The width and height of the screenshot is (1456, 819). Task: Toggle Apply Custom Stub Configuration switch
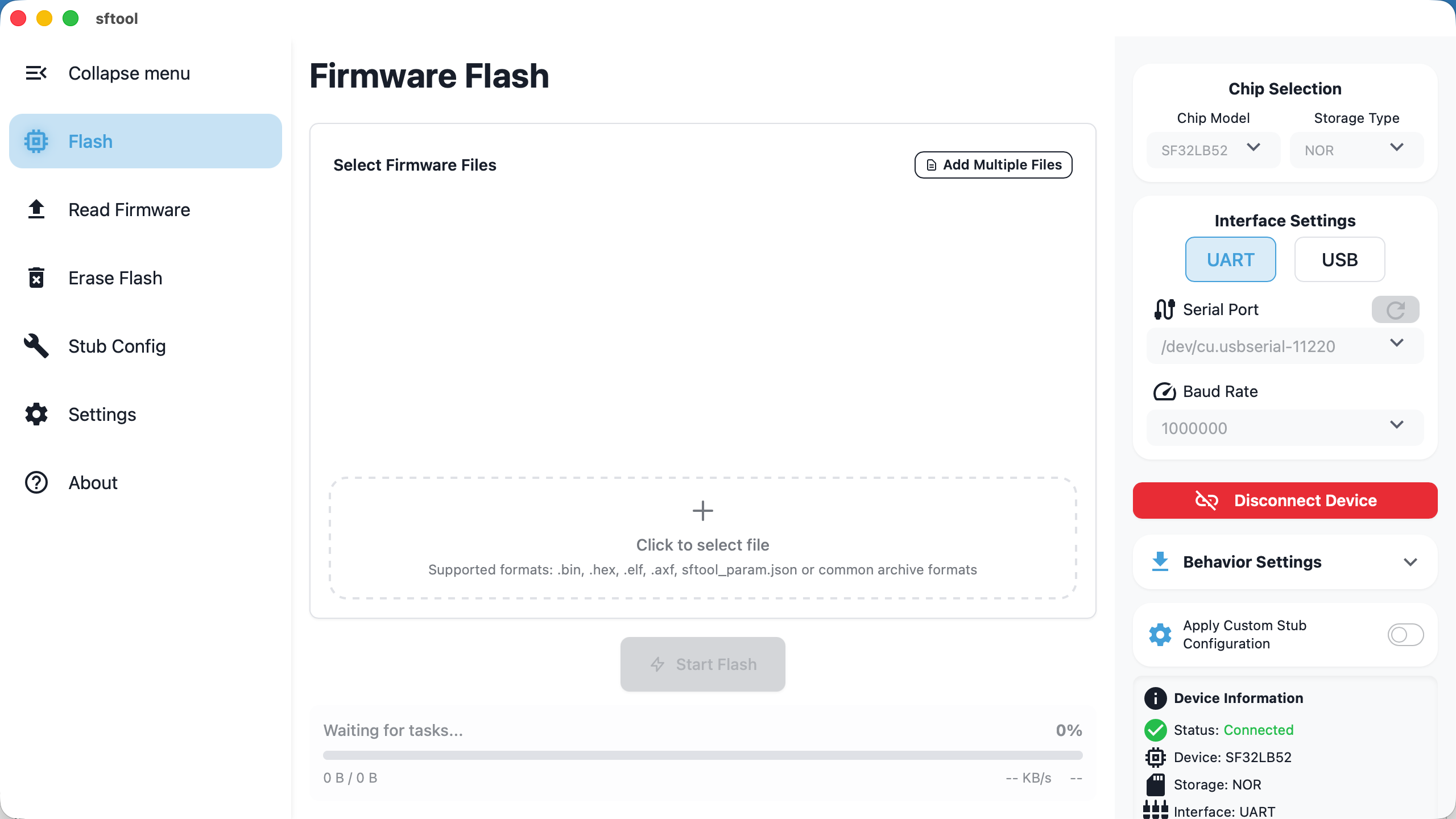click(1405, 635)
